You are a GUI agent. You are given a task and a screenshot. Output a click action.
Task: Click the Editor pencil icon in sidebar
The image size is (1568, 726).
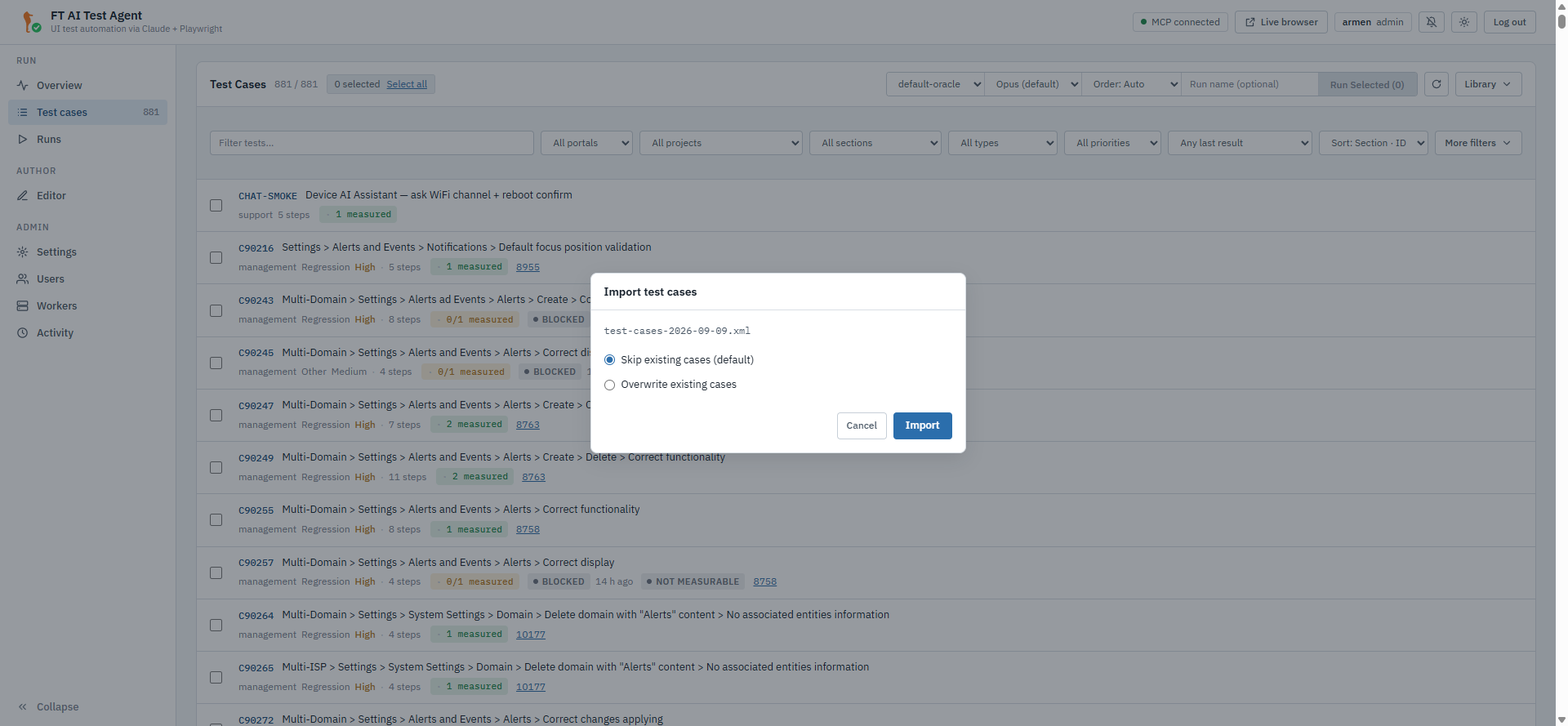23,196
